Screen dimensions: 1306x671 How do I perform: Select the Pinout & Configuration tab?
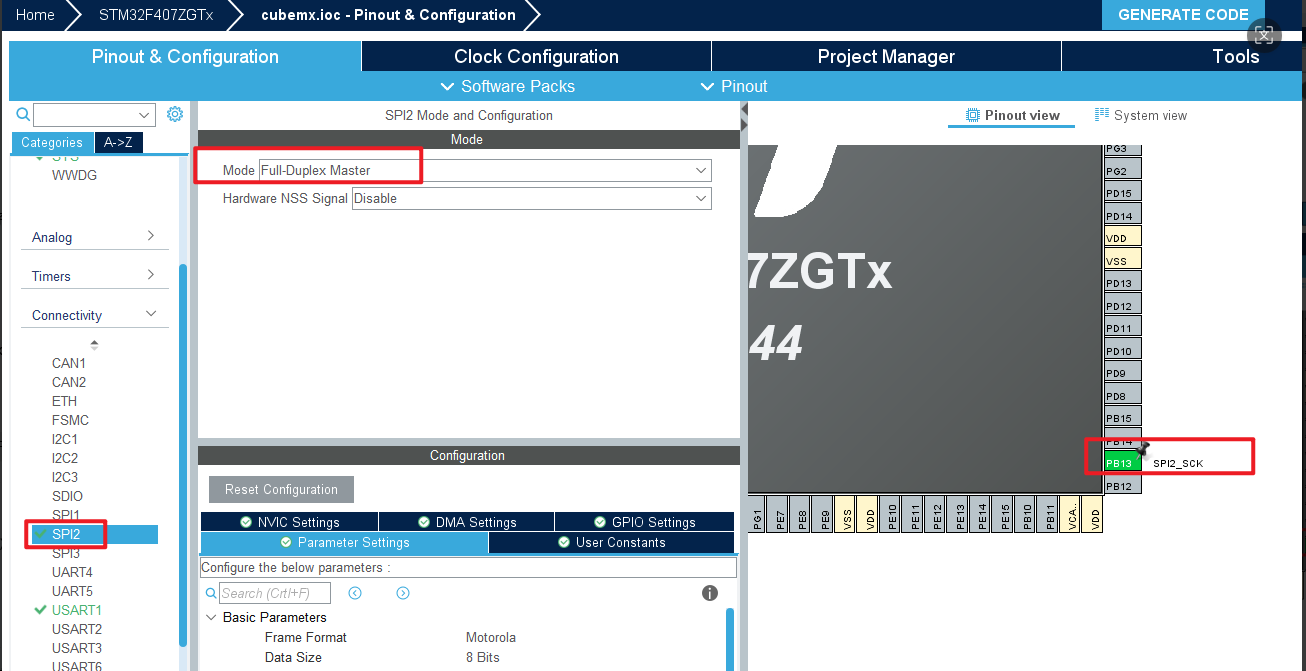coord(185,56)
